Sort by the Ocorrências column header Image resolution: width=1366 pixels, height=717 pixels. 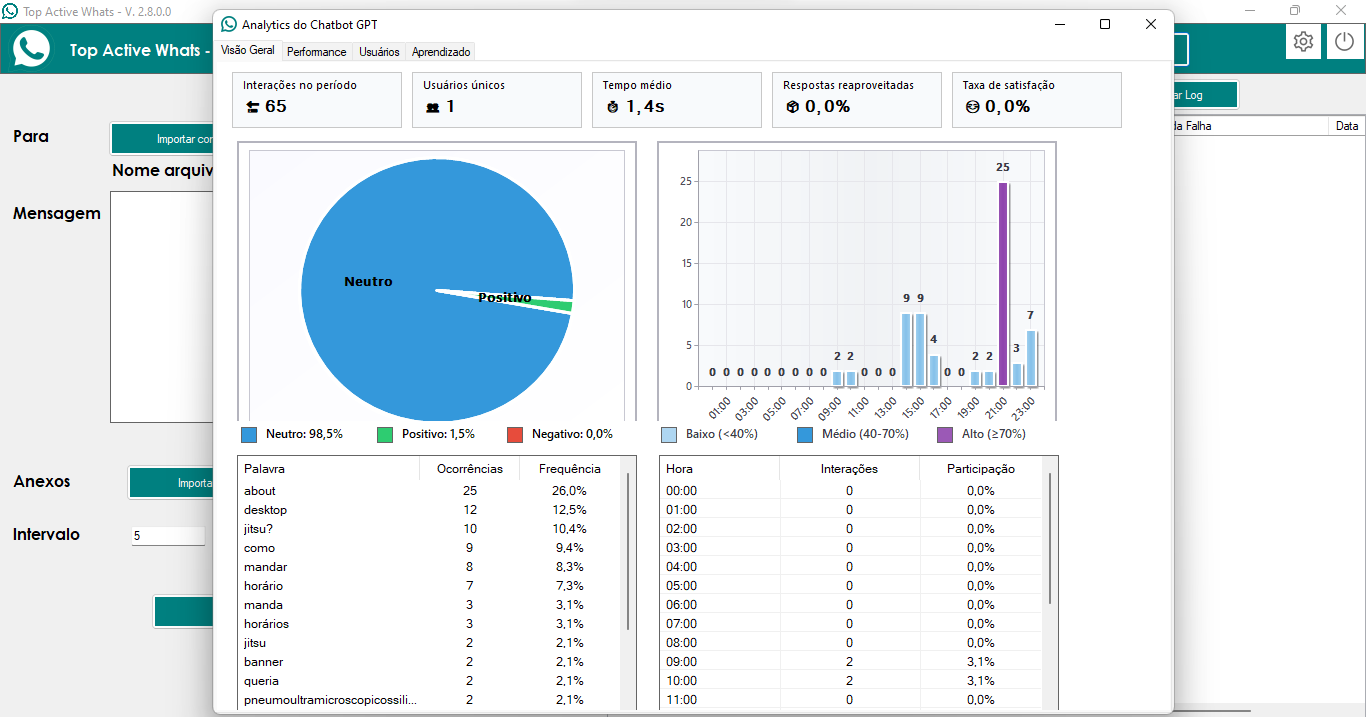469,468
